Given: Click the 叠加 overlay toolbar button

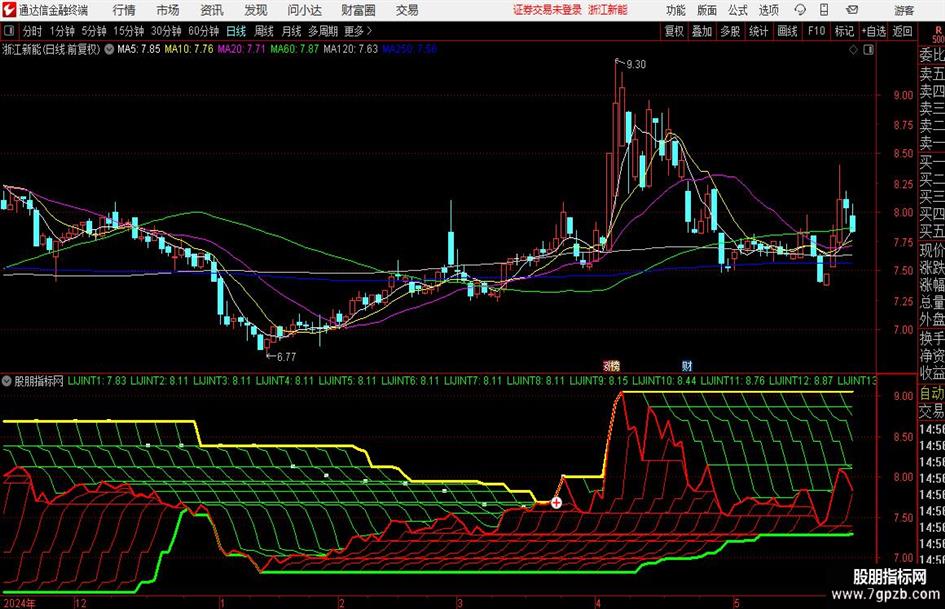Looking at the screenshot, I should point(702,31).
